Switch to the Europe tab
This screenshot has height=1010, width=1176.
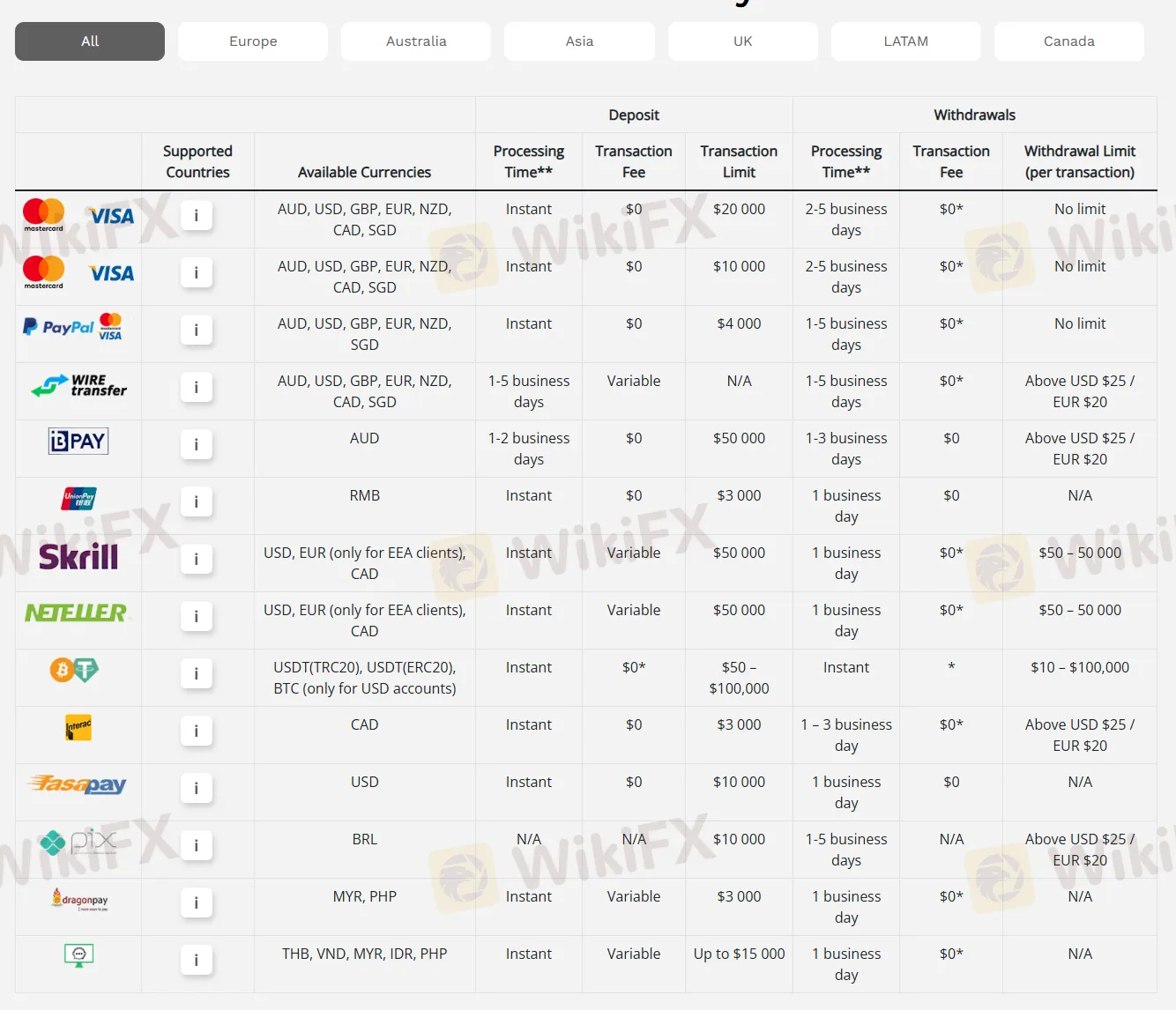pyautogui.click(x=253, y=41)
